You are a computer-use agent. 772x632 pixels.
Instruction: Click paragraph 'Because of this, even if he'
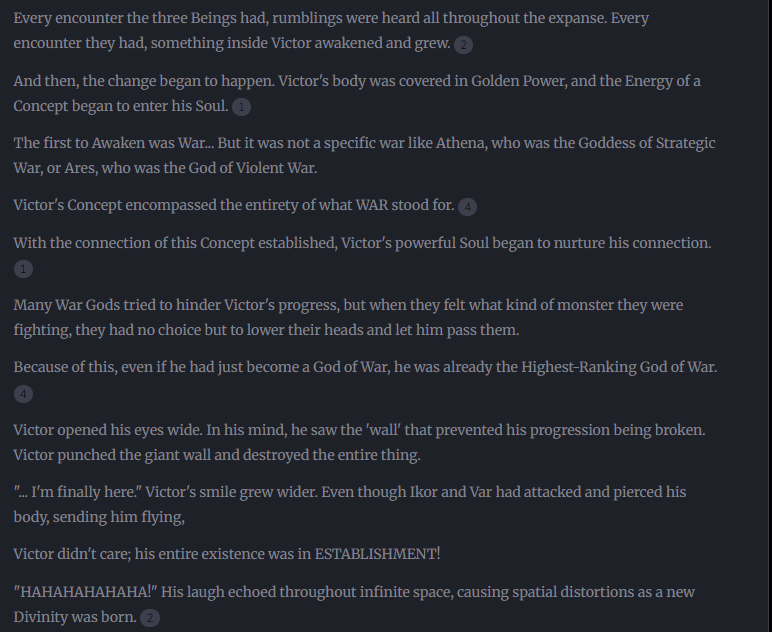pos(365,380)
